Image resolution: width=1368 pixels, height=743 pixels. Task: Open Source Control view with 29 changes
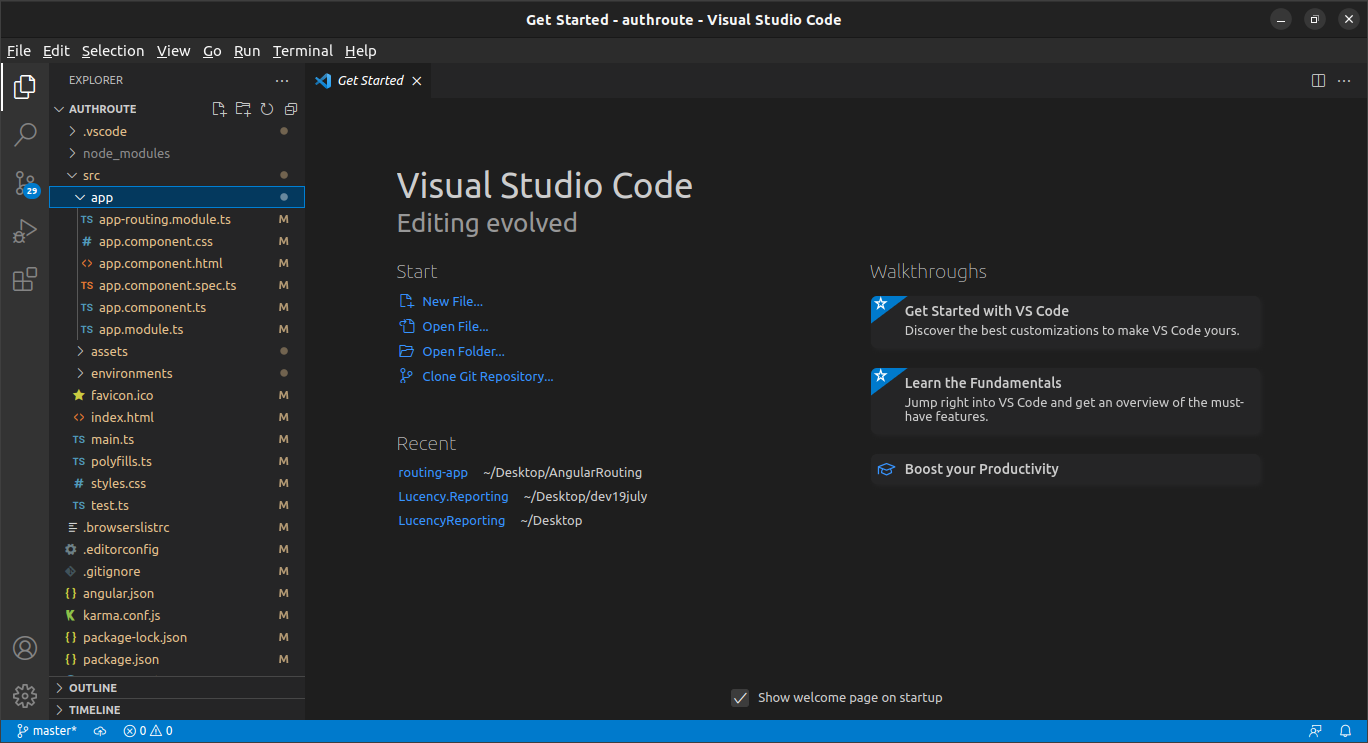[25, 183]
